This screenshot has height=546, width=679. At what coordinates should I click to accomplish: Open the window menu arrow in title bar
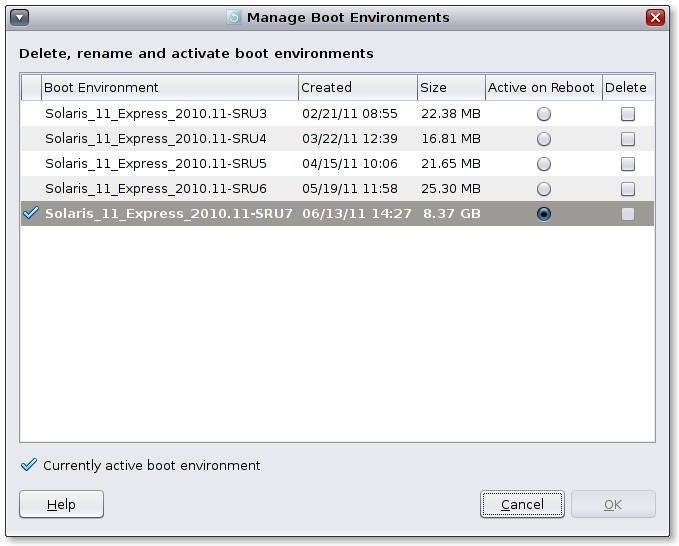pos(19,17)
